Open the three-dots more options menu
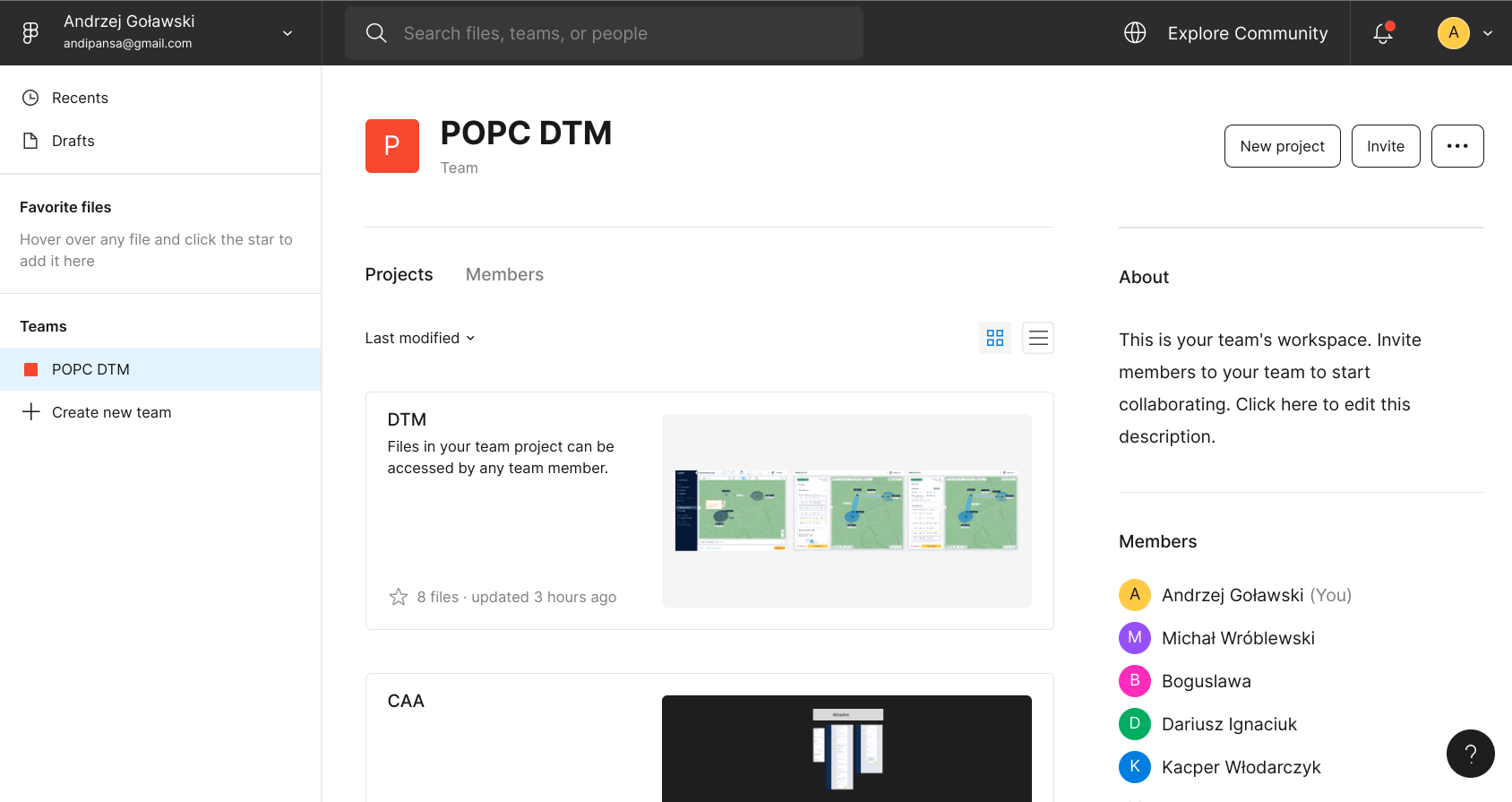Viewport: 1512px width, 802px height. (x=1457, y=146)
